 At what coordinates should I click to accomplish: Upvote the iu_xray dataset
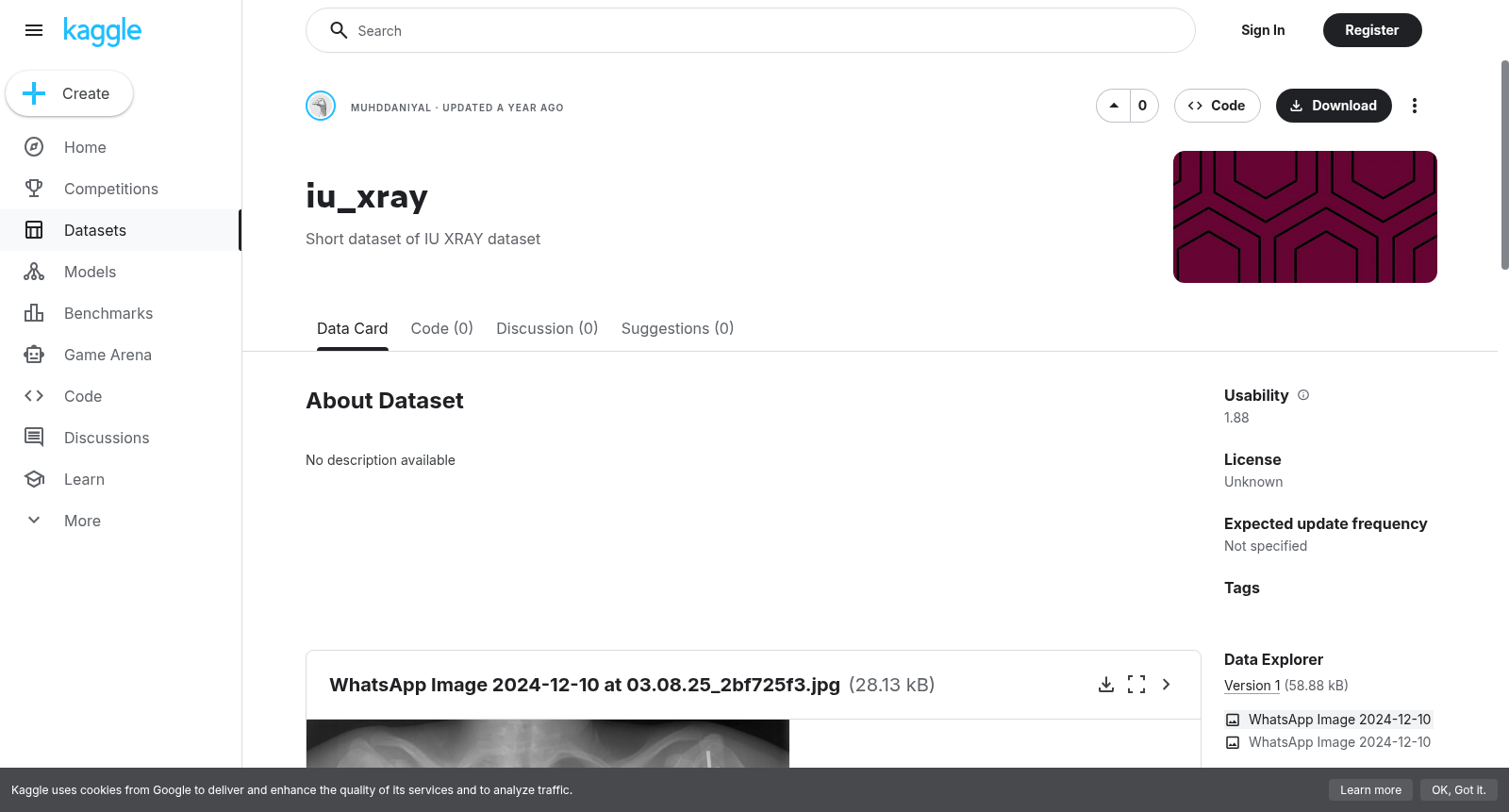(x=1114, y=106)
